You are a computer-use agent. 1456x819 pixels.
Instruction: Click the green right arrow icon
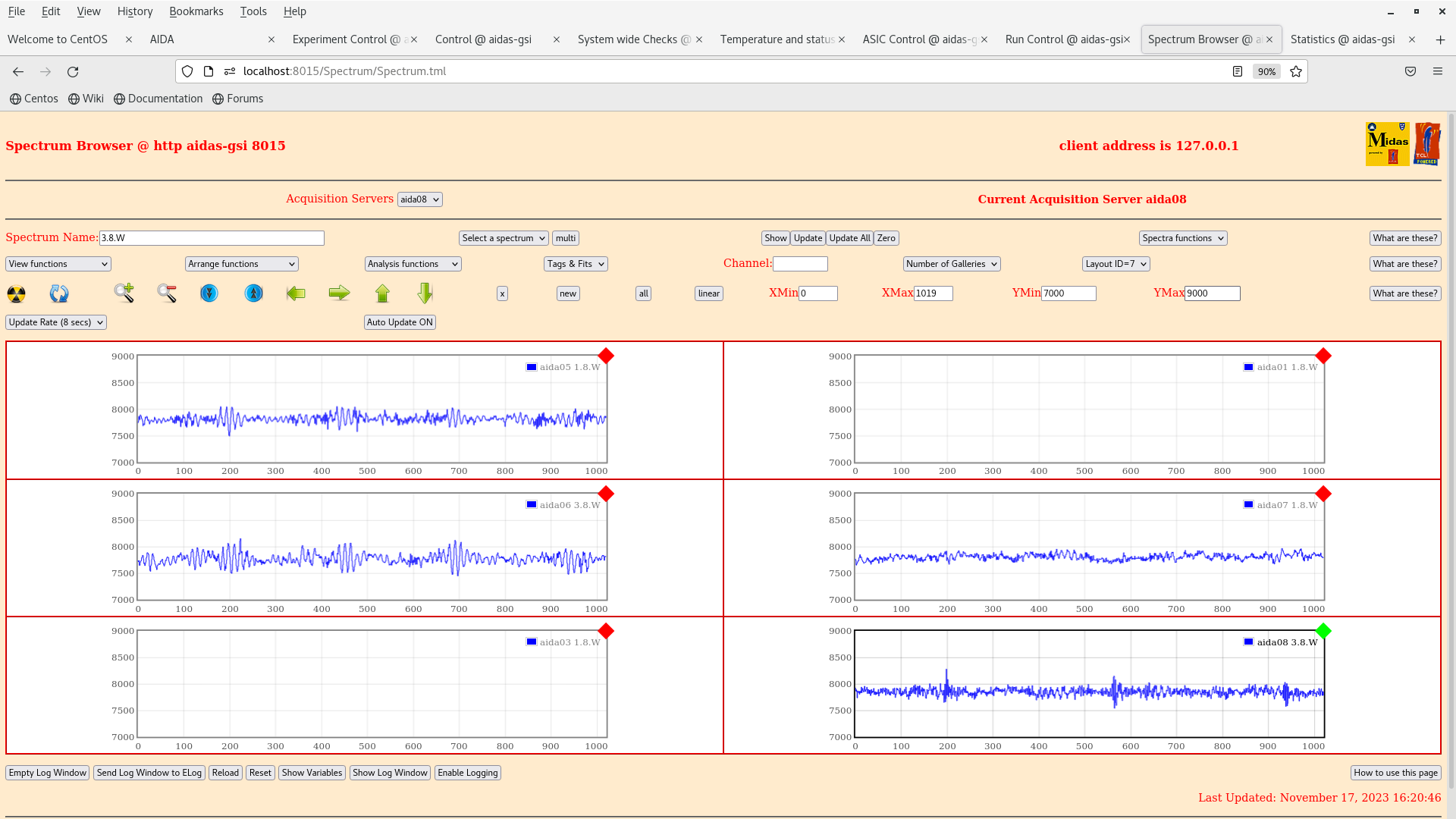[x=339, y=293]
